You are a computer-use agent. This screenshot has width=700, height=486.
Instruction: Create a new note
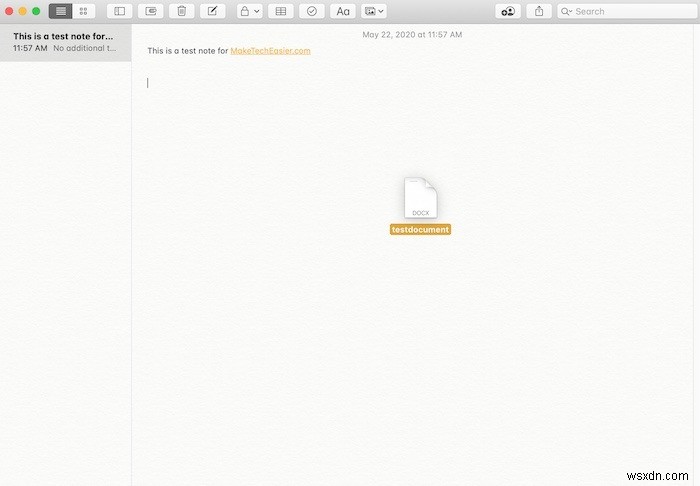[212, 11]
